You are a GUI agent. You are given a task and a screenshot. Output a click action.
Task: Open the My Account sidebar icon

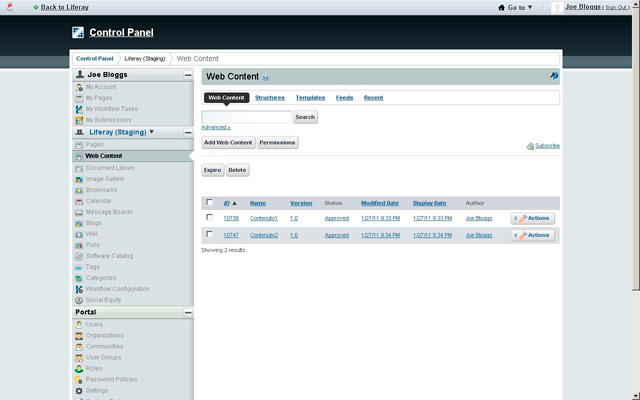(x=79, y=87)
